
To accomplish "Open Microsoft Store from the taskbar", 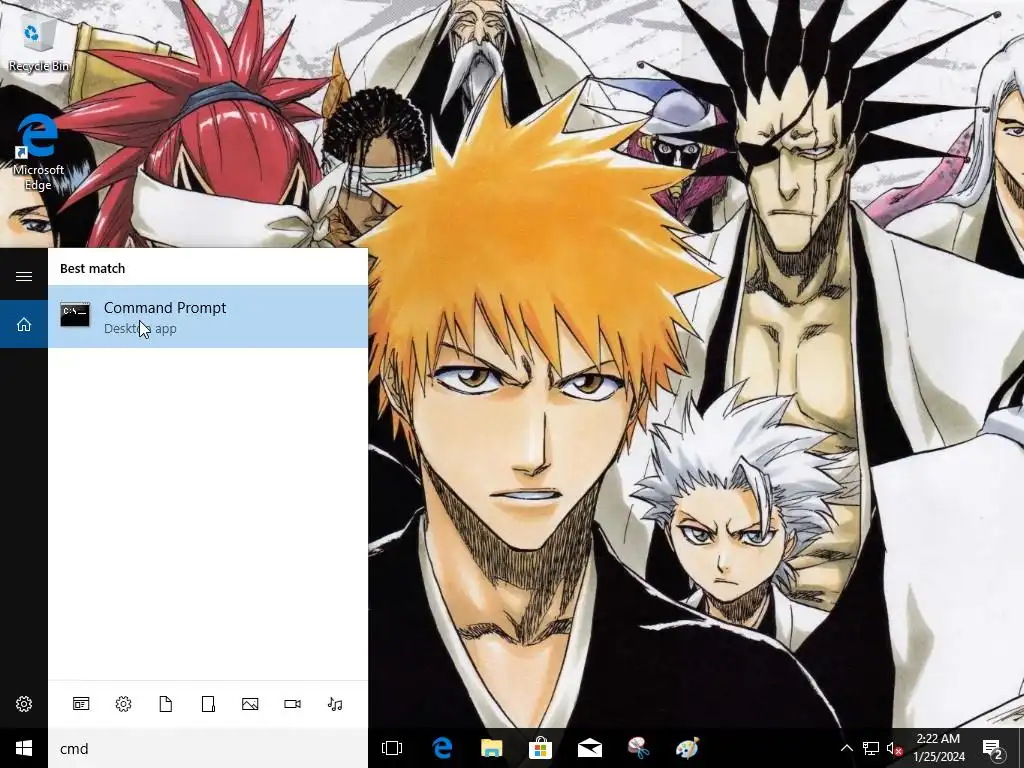I will click(x=540, y=748).
